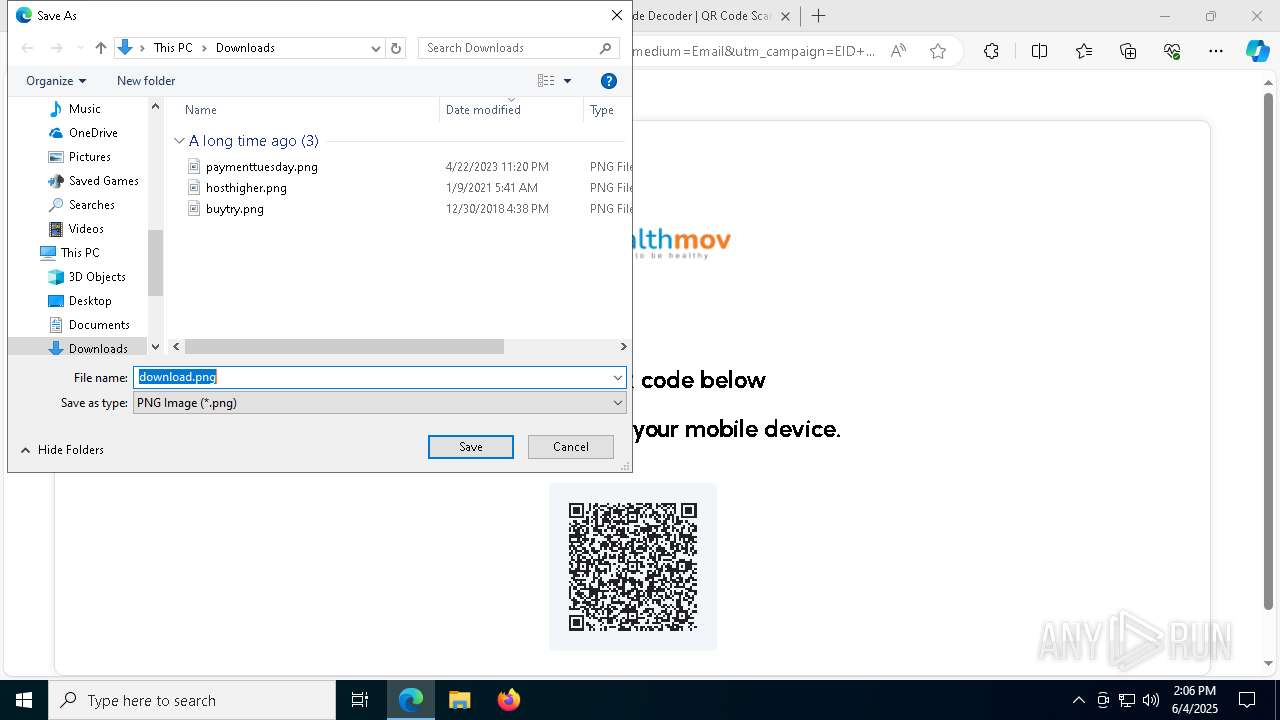
Task: Open the Favorites list in Edge
Action: 1084,51
